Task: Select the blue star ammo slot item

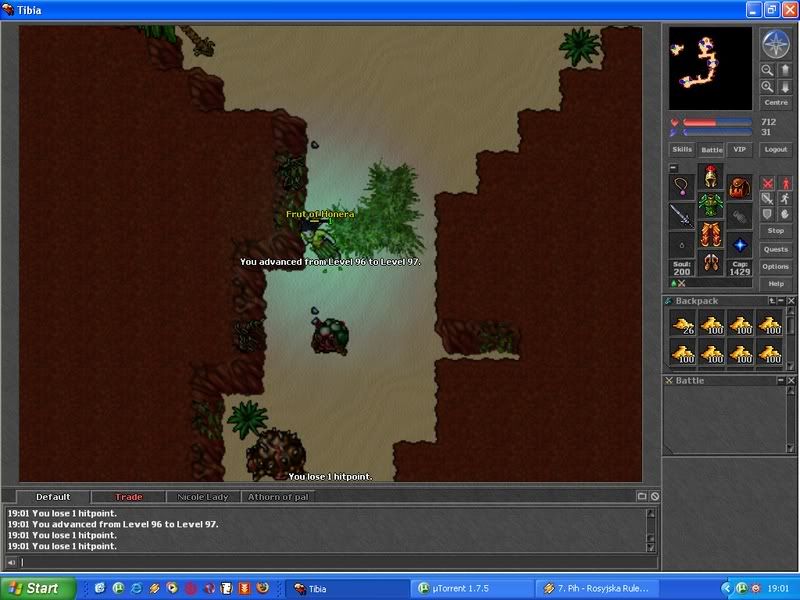Action: [739, 244]
